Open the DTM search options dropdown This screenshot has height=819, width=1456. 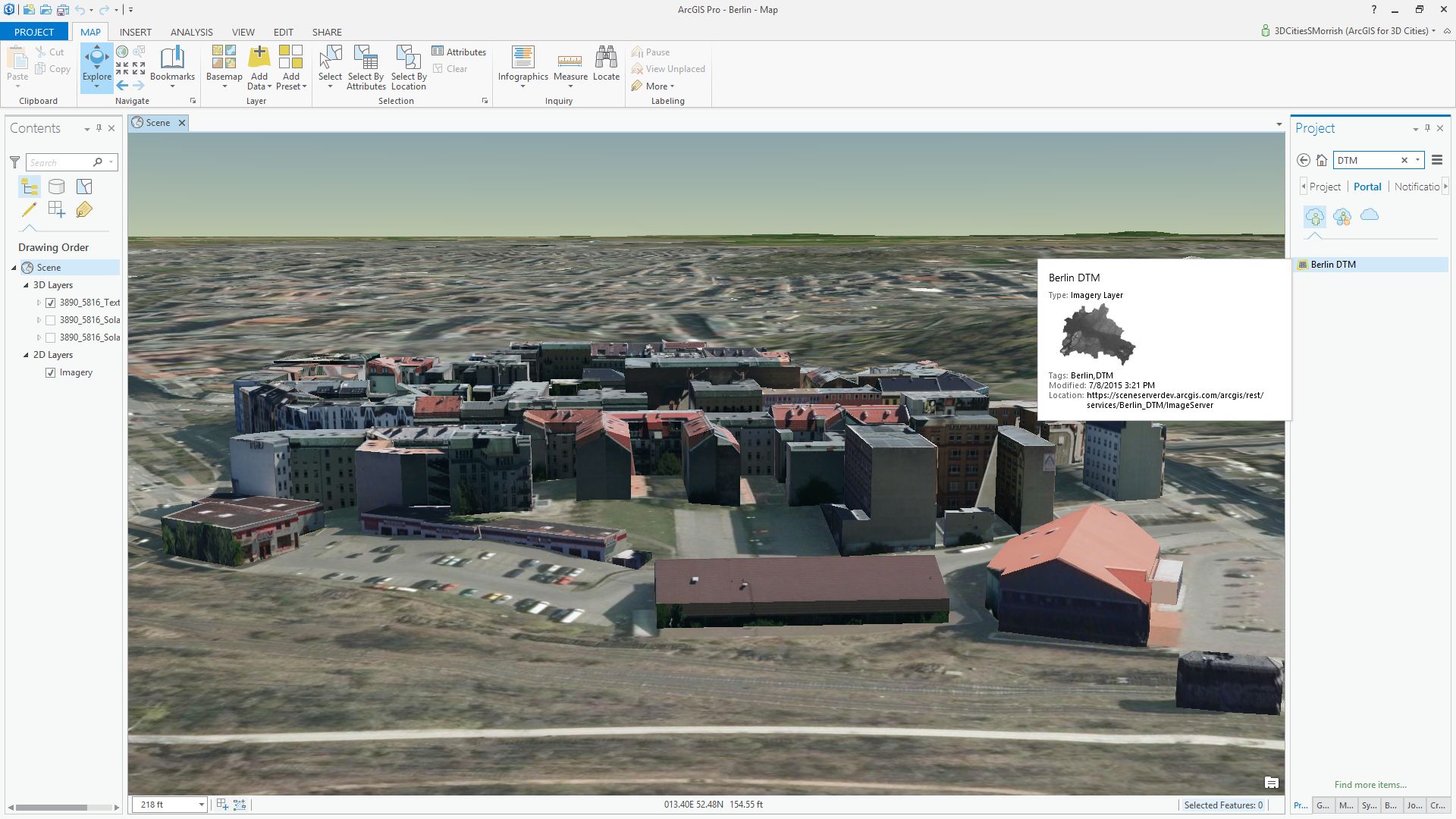1417,160
